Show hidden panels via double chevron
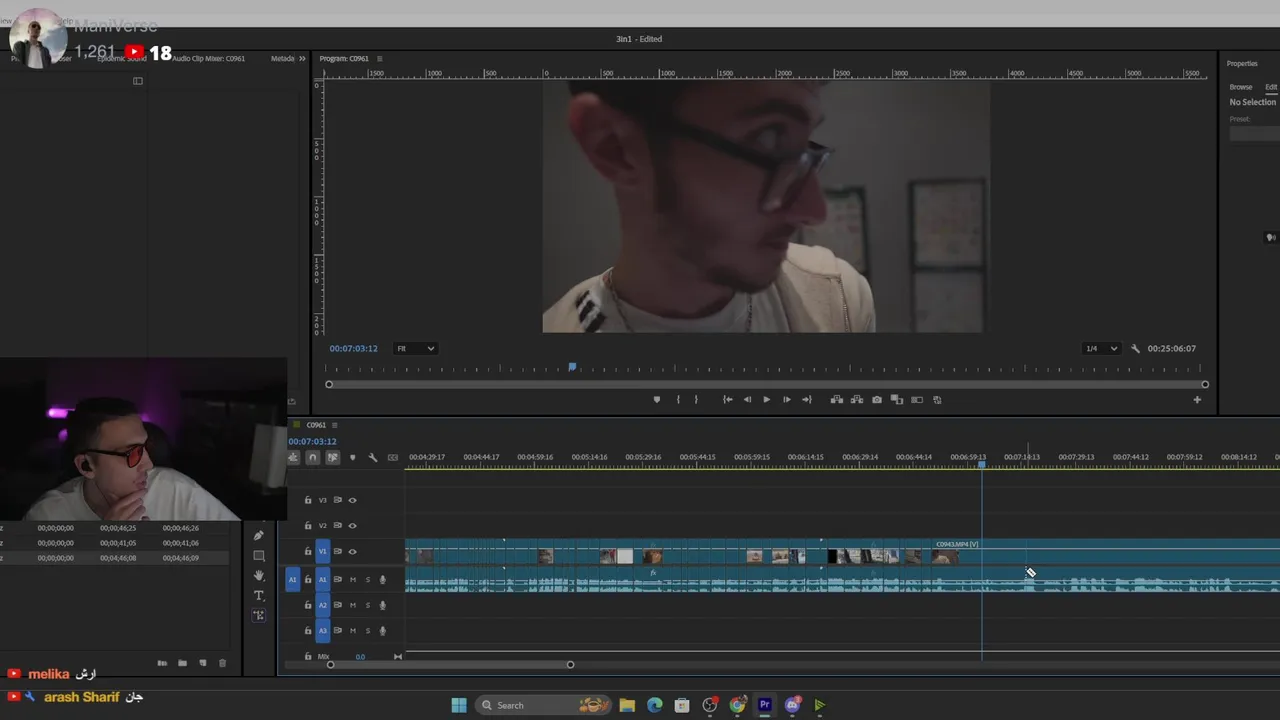Image resolution: width=1280 pixels, height=720 pixels. tap(302, 59)
